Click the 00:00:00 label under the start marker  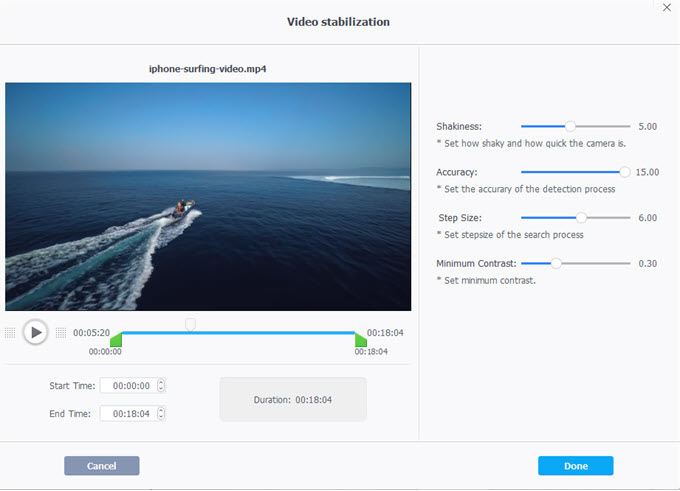point(105,351)
